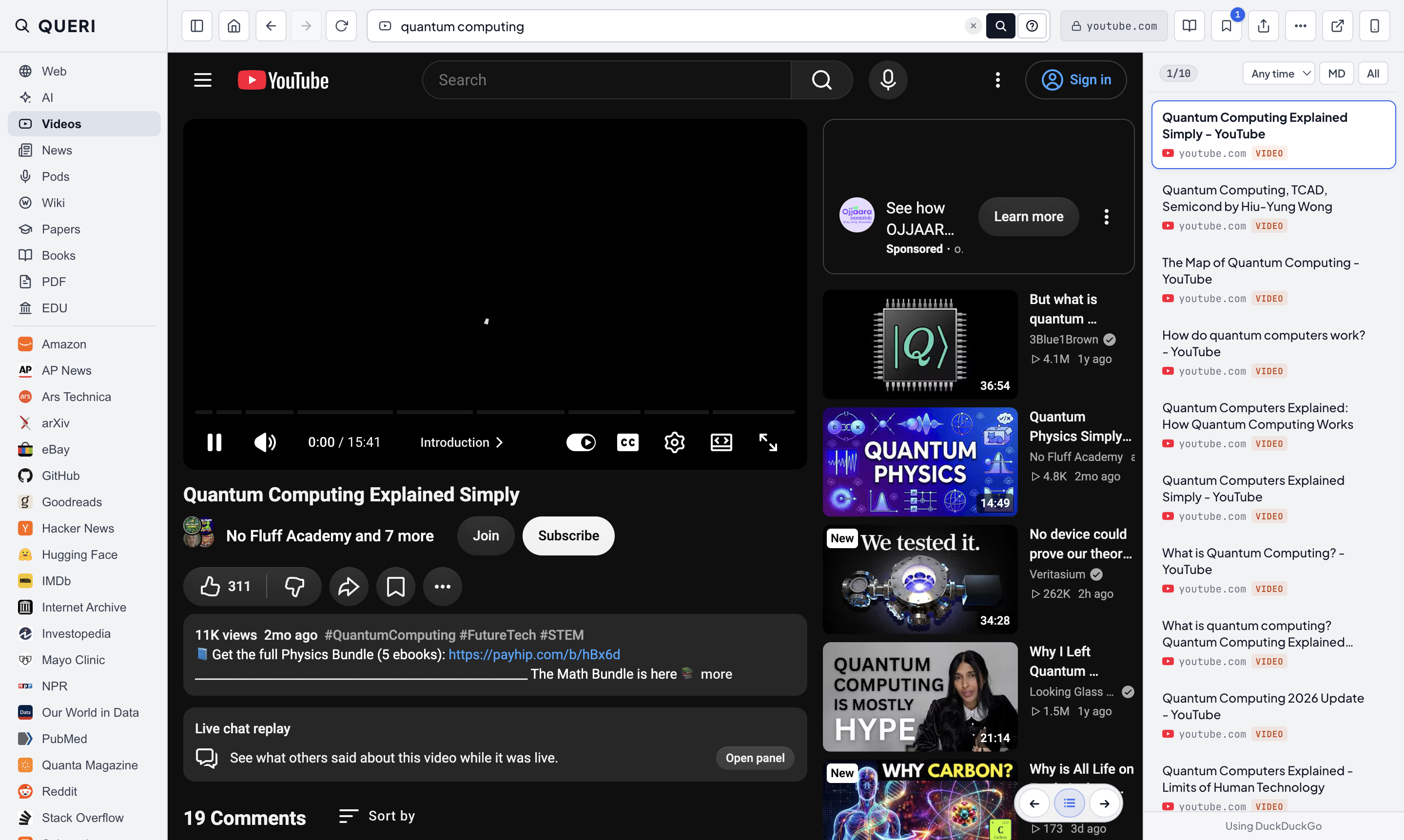Select the Papers category
The width and height of the screenshot is (1404, 840).
[x=84, y=229]
